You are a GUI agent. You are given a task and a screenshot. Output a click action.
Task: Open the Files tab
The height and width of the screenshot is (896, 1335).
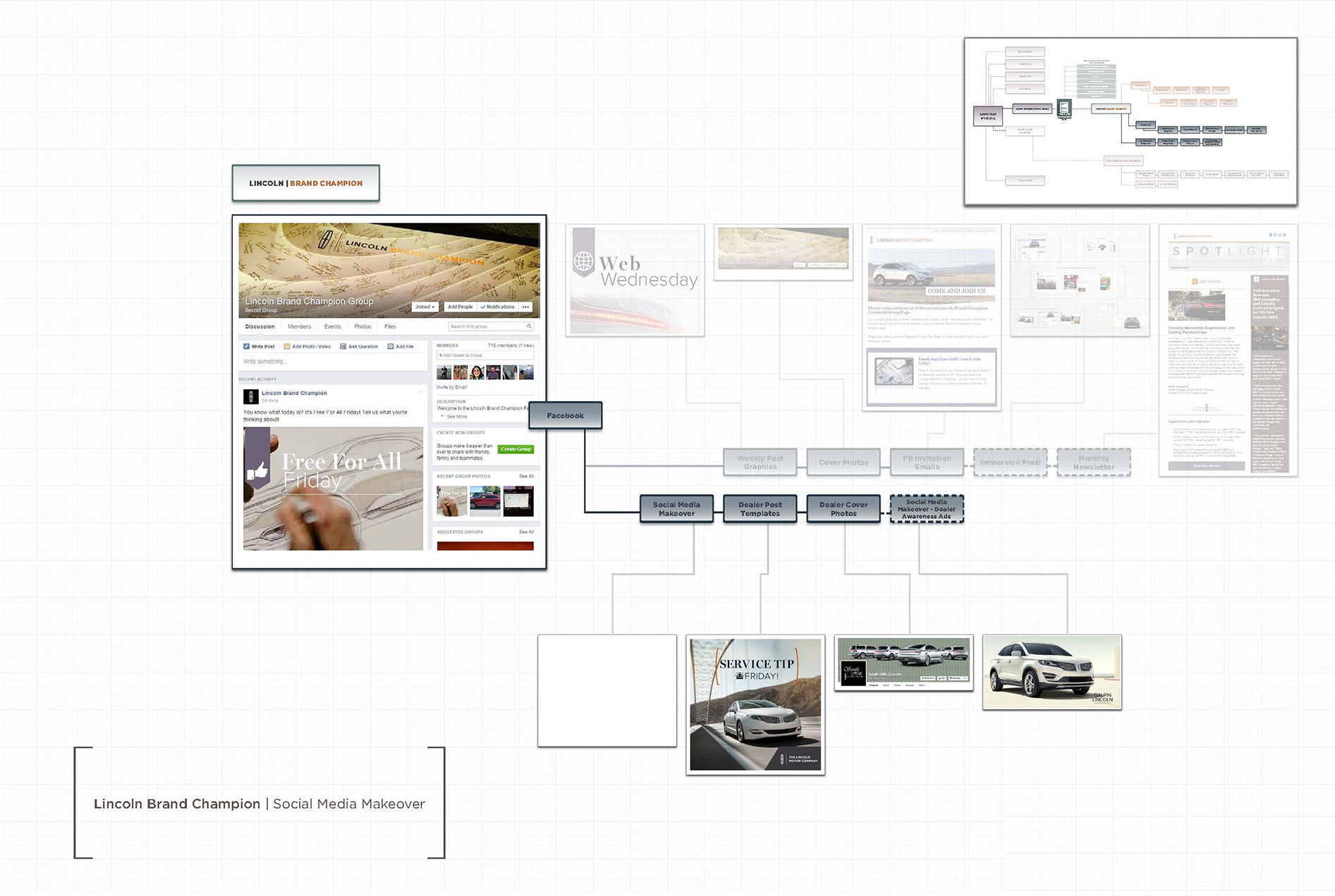tap(390, 326)
